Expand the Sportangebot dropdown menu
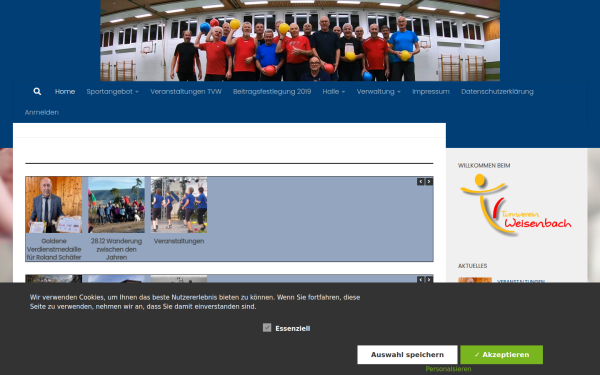 (x=112, y=91)
